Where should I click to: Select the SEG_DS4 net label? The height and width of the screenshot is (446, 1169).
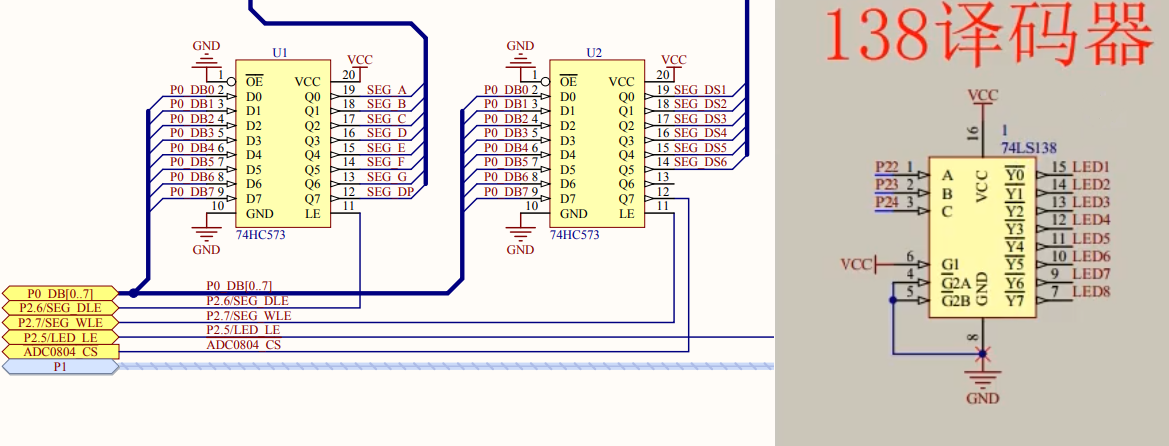point(700,134)
